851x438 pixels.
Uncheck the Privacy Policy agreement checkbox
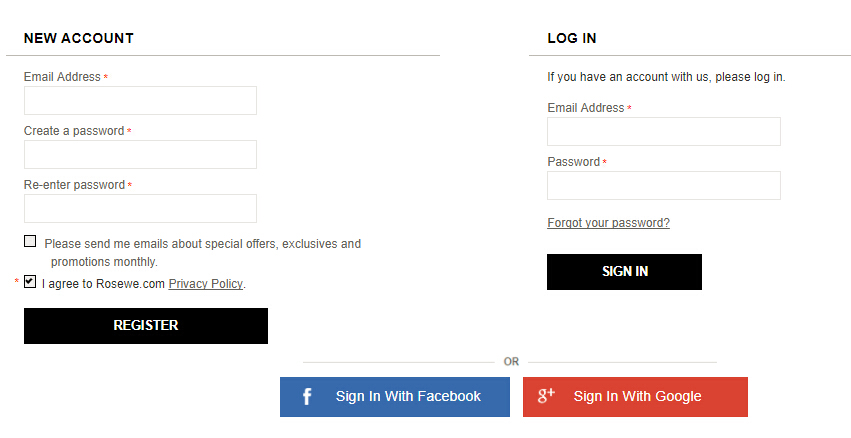click(30, 282)
